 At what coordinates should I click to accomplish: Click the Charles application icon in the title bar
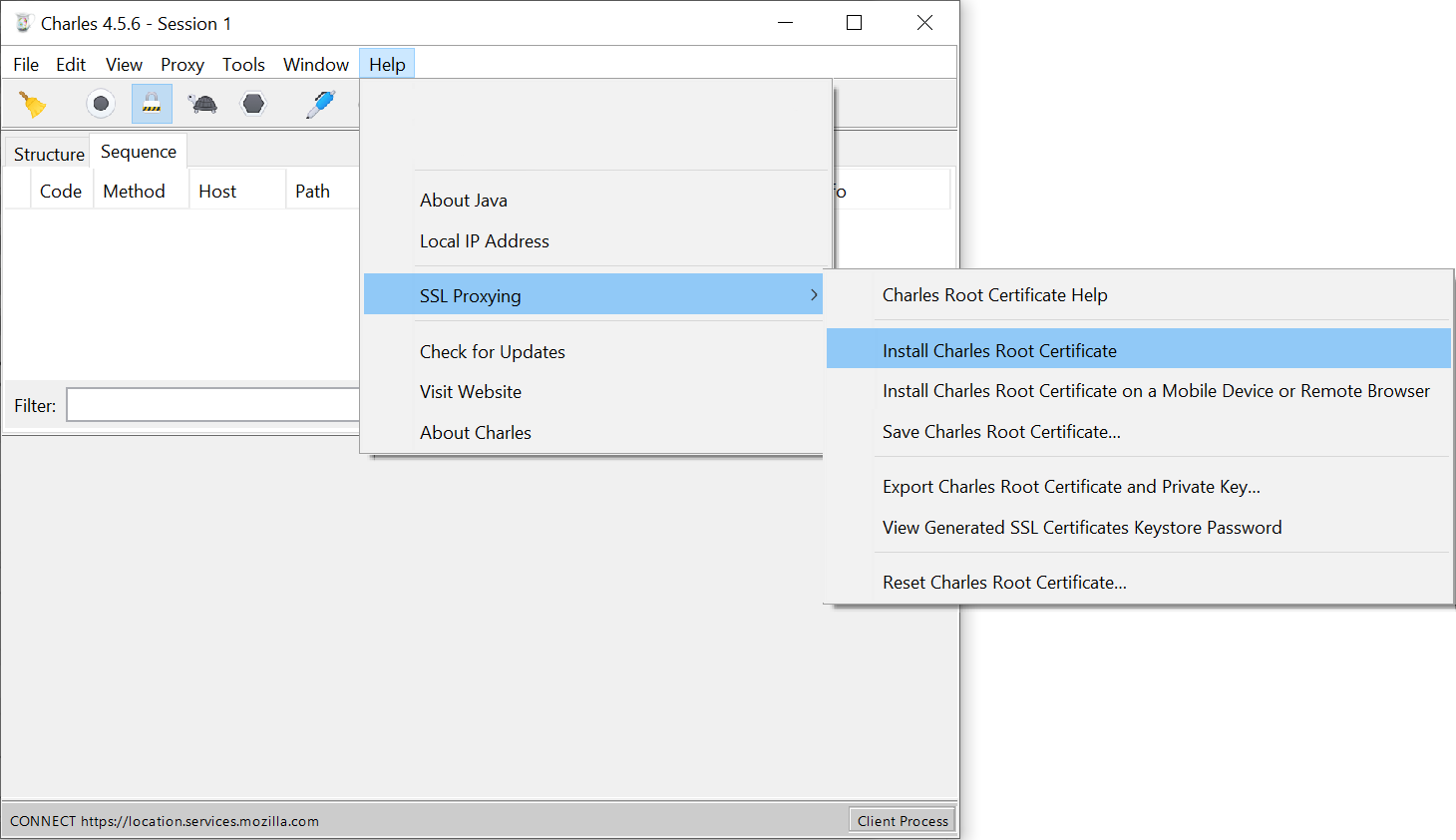pyautogui.click(x=22, y=22)
